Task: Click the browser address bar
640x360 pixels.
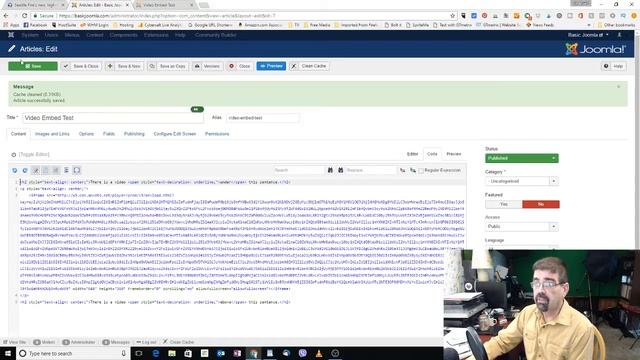Action: (245, 16)
